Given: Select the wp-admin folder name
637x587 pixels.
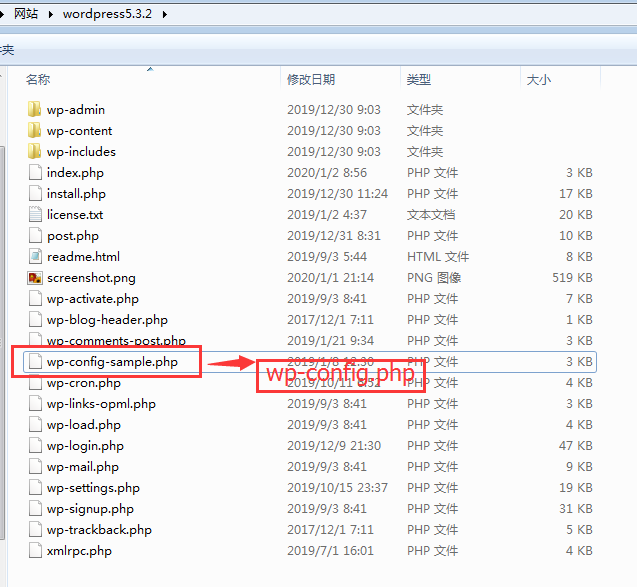Looking at the screenshot, I should coord(76,110).
